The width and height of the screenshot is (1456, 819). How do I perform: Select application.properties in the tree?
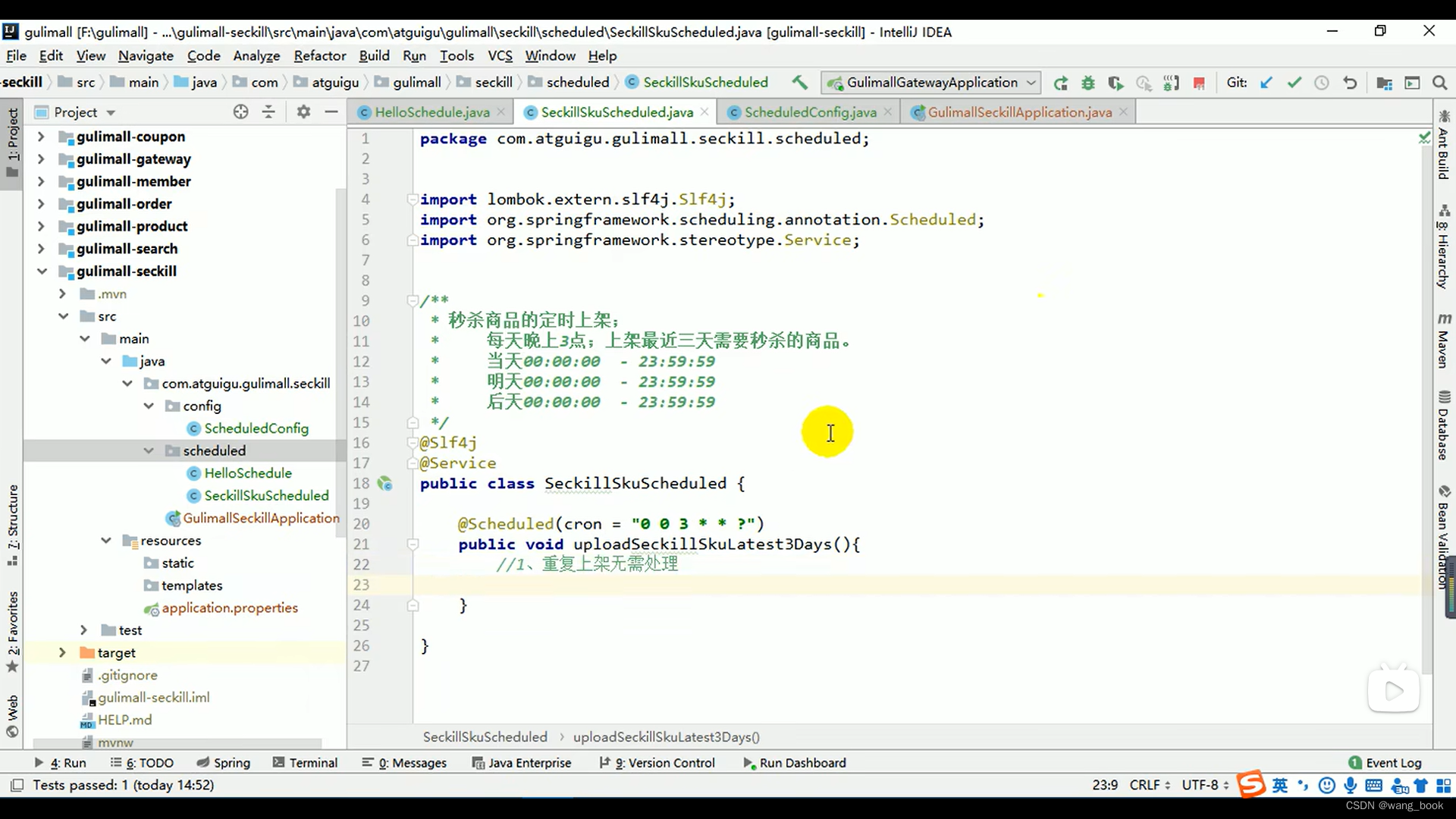coord(229,607)
